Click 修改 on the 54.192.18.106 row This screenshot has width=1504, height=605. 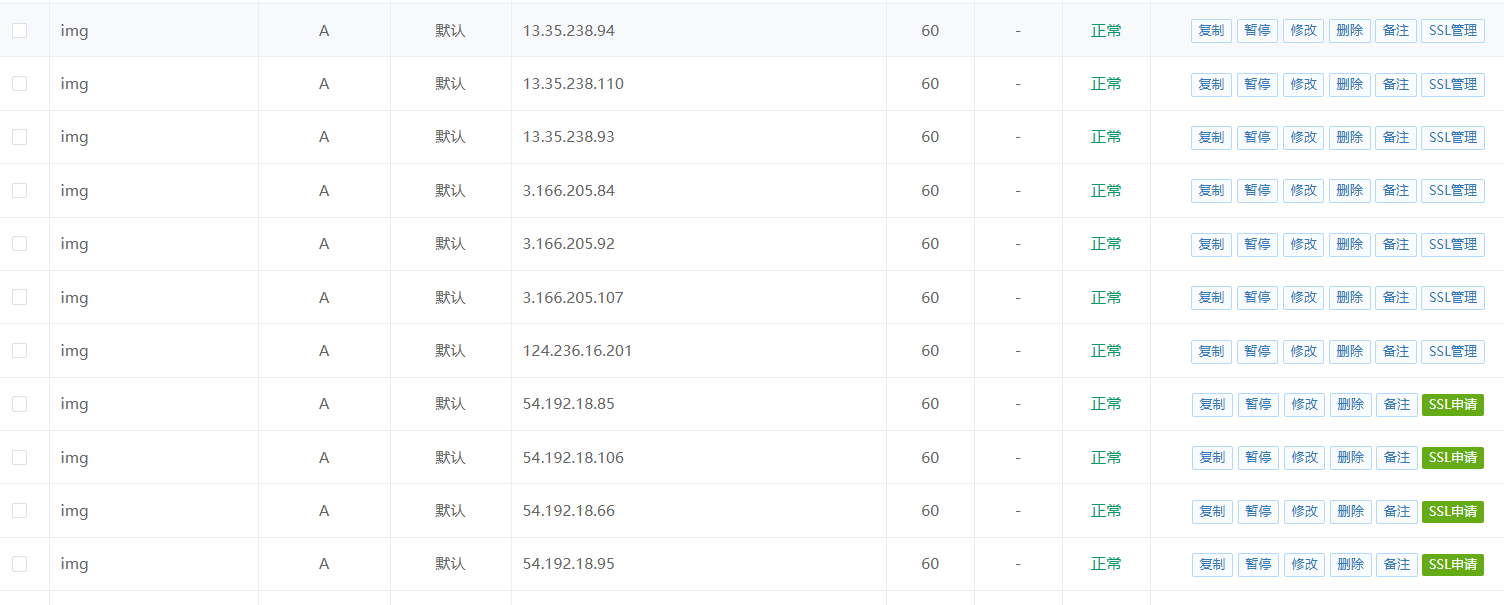(x=1304, y=458)
